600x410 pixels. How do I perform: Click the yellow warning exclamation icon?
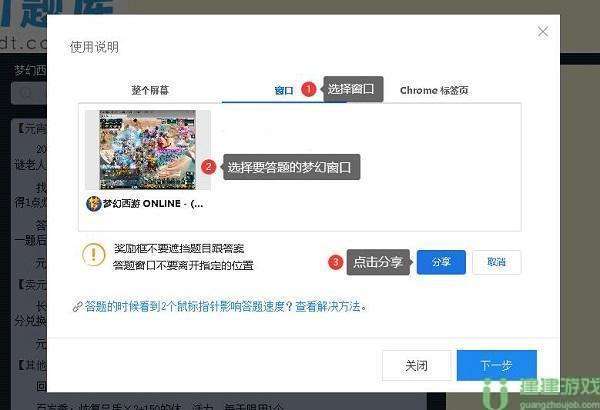coord(94,255)
